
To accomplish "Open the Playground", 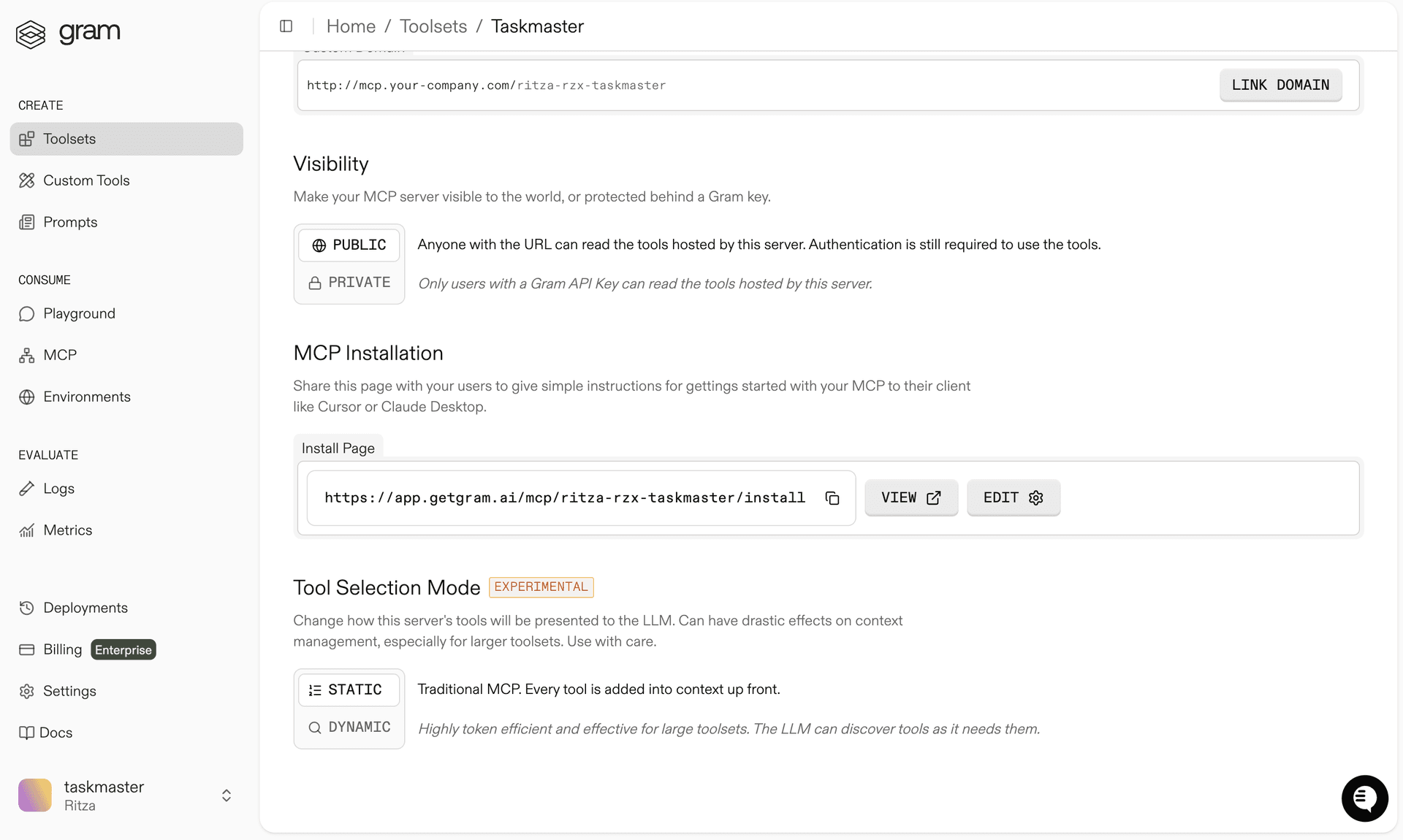I will 78,313.
